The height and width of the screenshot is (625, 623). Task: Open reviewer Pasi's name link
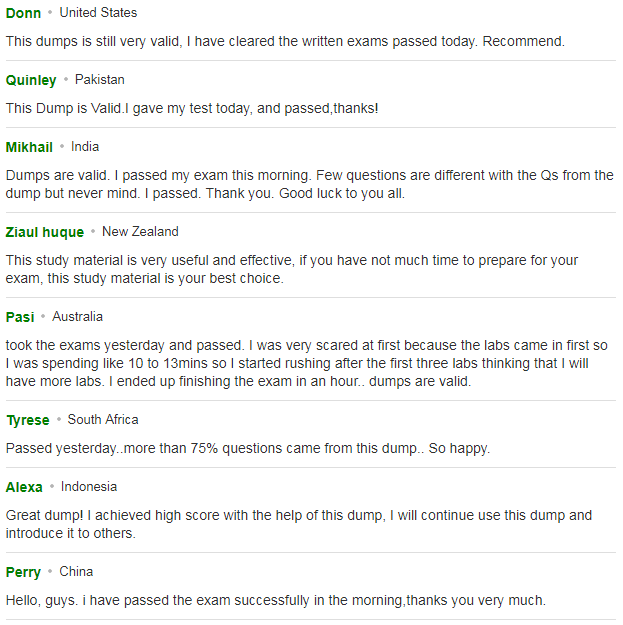click(x=20, y=317)
